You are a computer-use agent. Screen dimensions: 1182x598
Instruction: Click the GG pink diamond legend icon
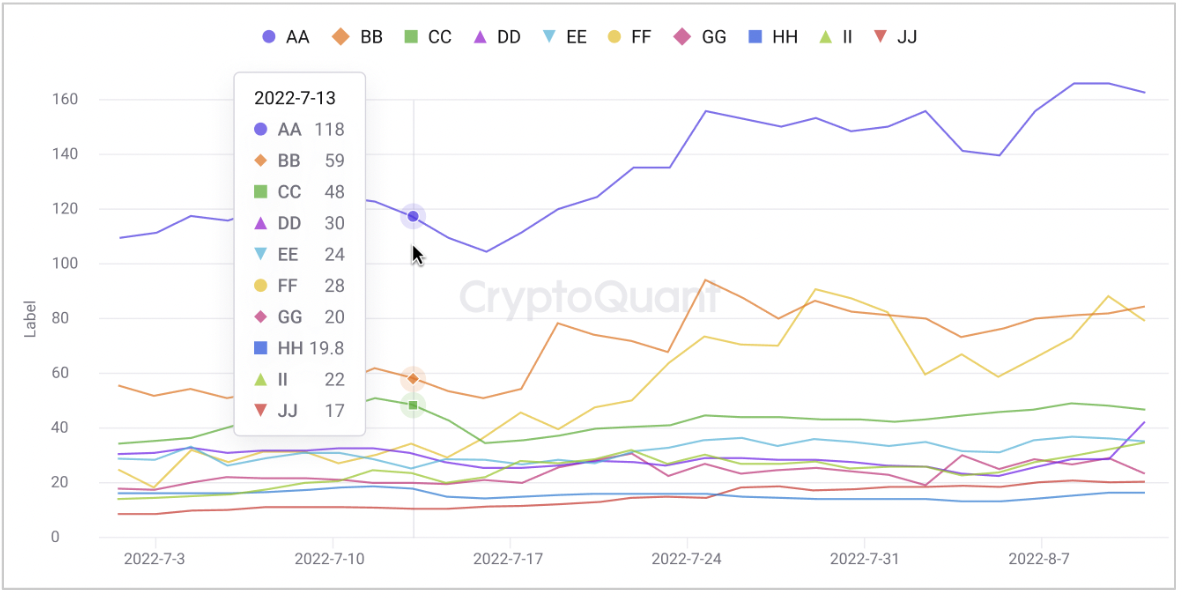point(683,37)
